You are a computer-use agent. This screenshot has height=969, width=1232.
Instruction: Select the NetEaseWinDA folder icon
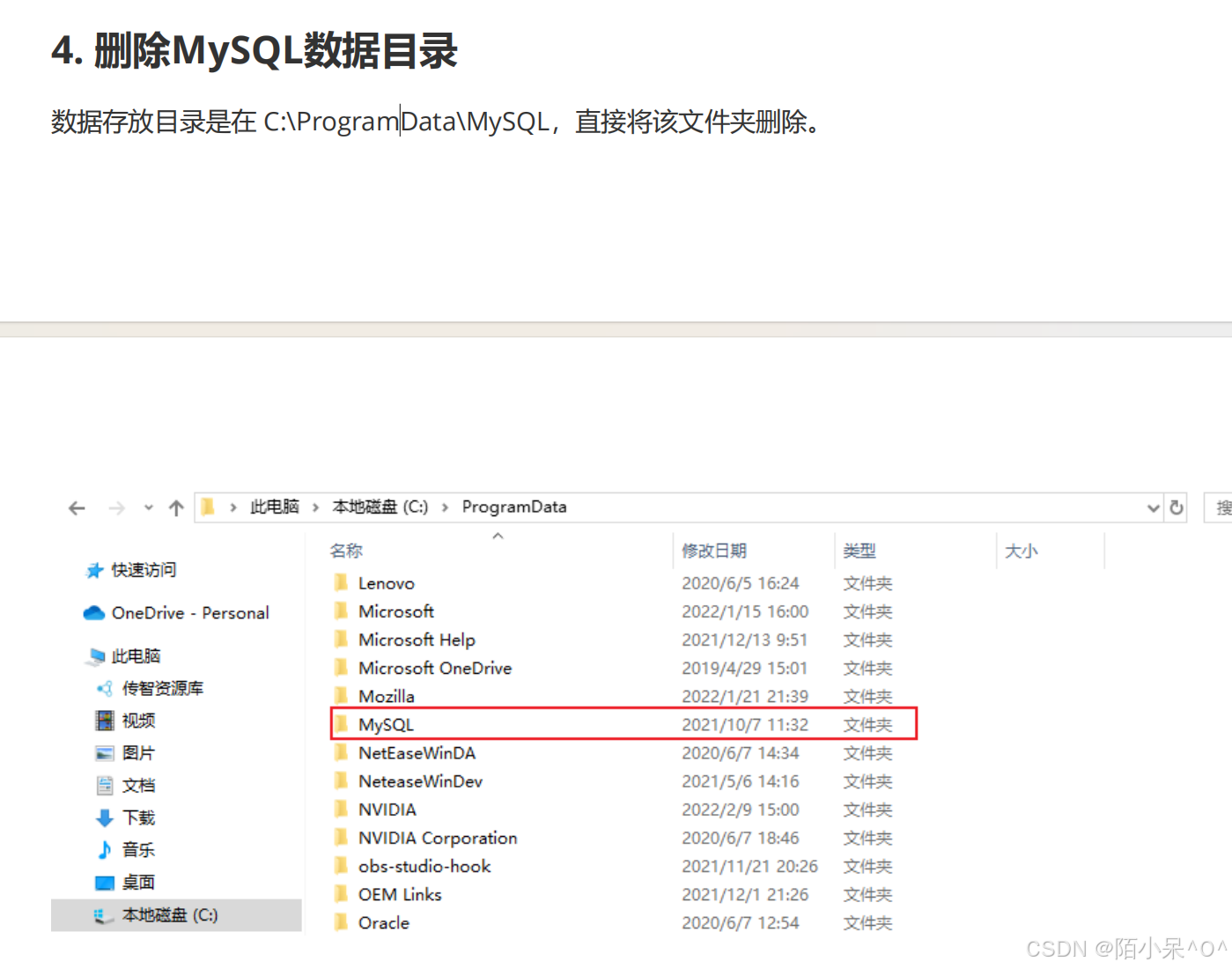click(341, 753)
